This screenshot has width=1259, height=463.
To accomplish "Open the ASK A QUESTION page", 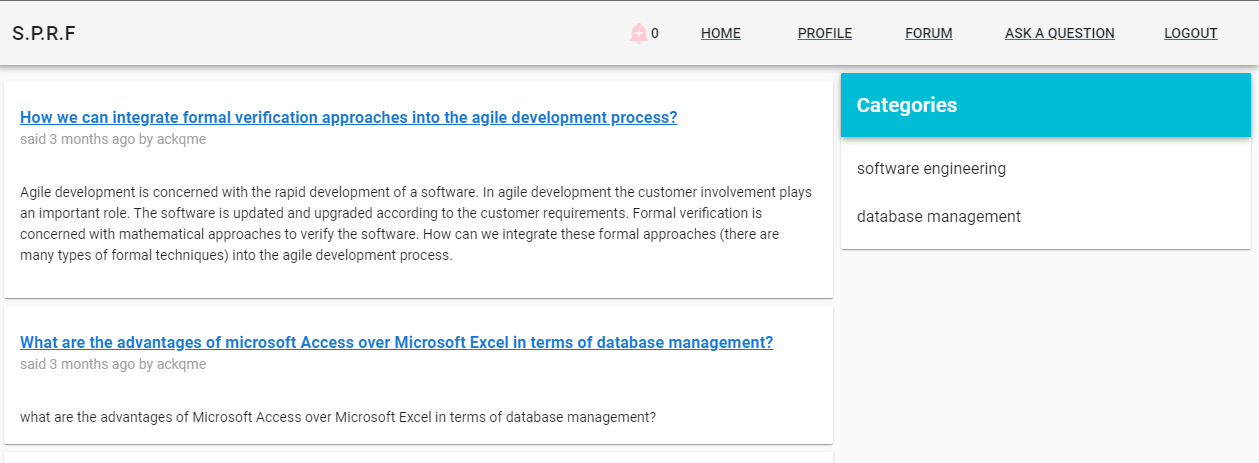I will pos(1059,33).
